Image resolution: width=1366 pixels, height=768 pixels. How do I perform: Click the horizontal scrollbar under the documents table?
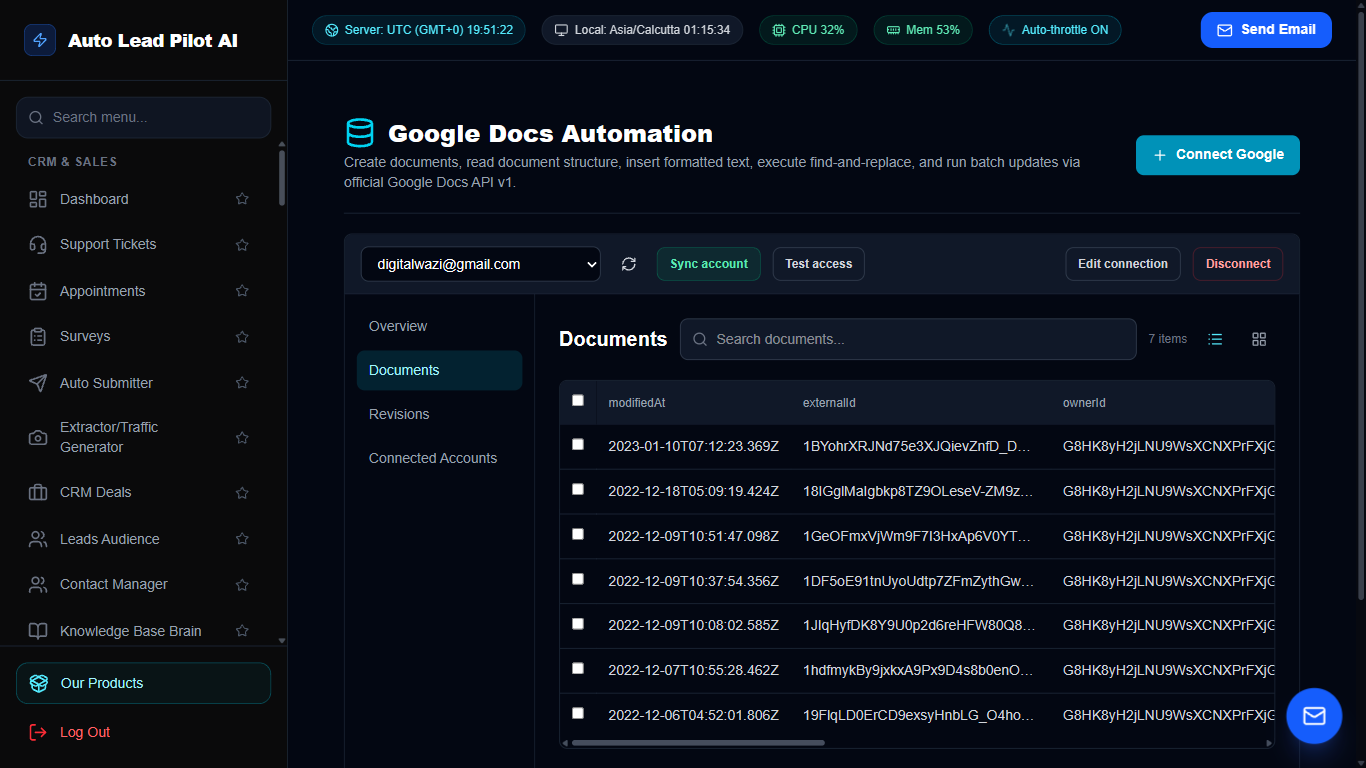698,743
